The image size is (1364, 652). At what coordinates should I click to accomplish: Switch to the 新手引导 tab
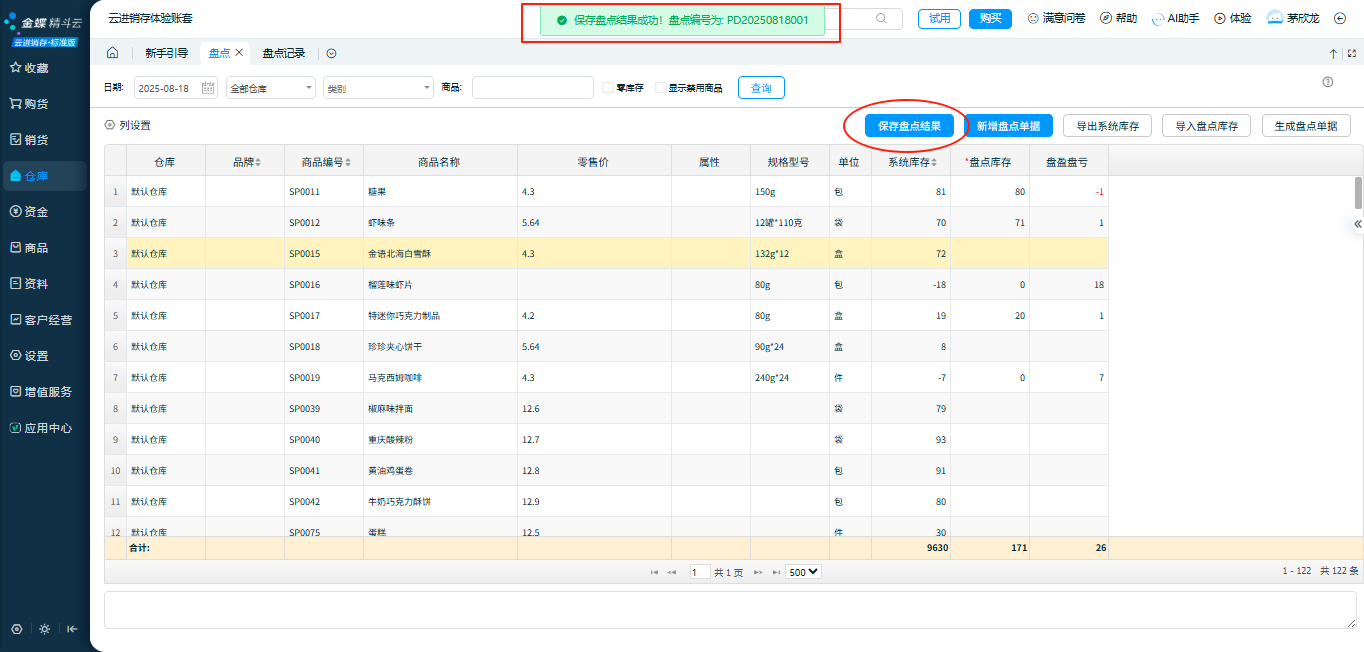click(x=166, y=53)
